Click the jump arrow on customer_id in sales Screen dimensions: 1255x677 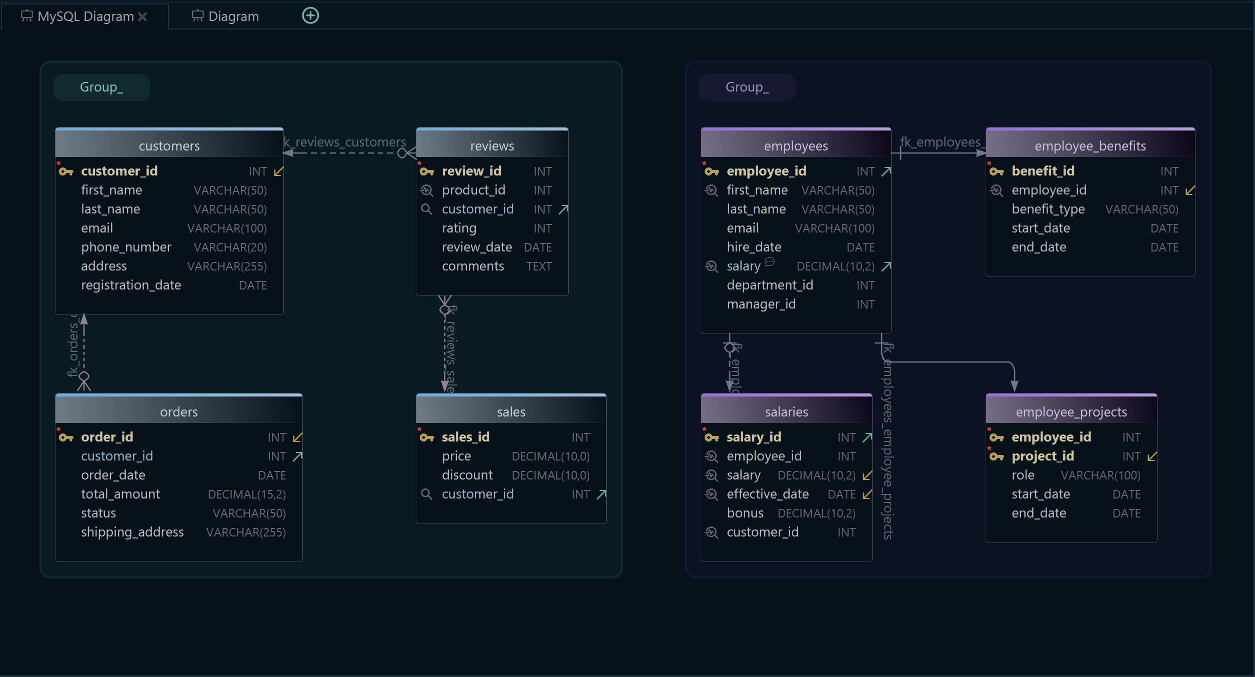click(600, 493)
